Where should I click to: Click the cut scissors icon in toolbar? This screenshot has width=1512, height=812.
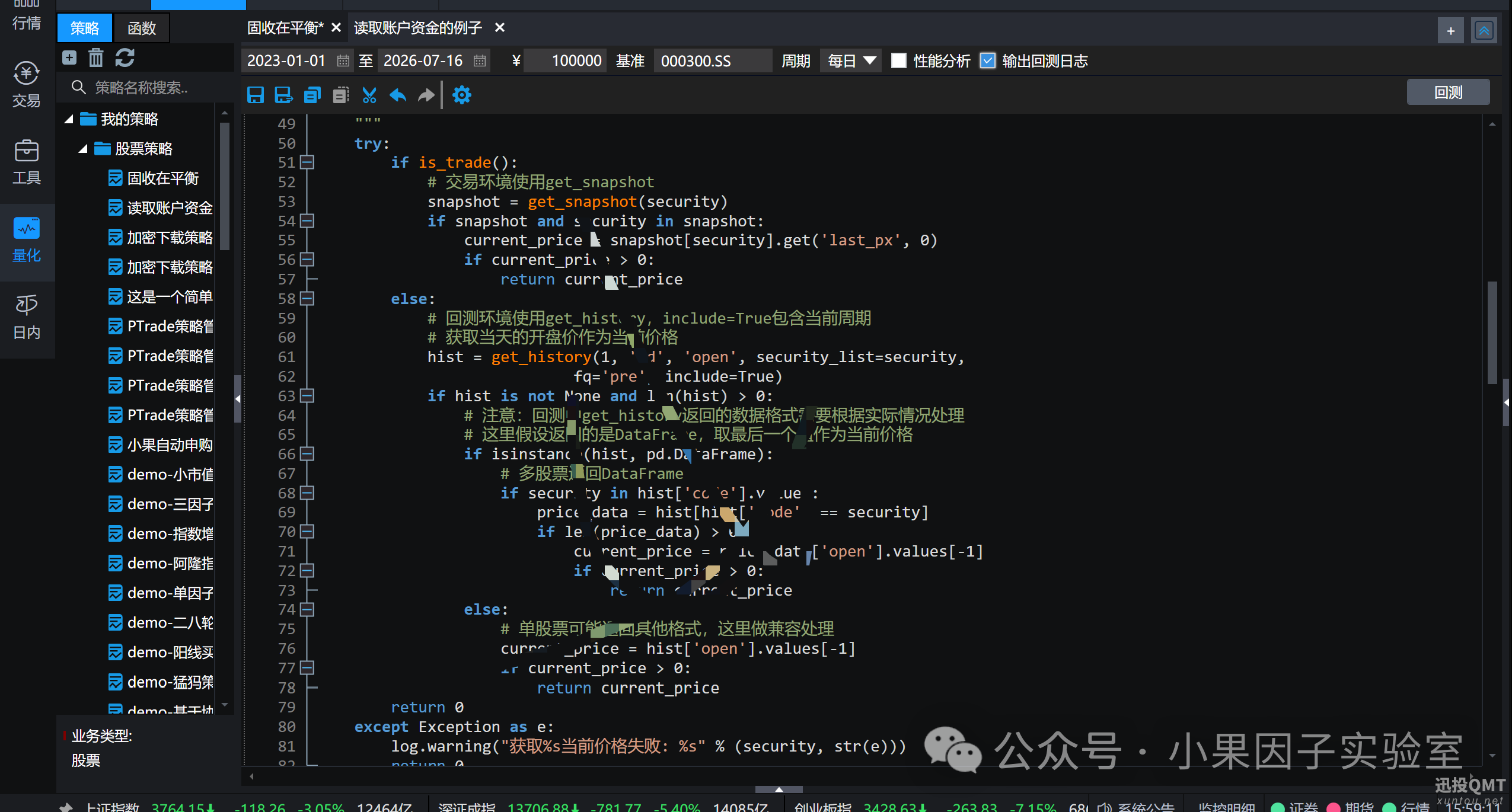click(369, 95)
